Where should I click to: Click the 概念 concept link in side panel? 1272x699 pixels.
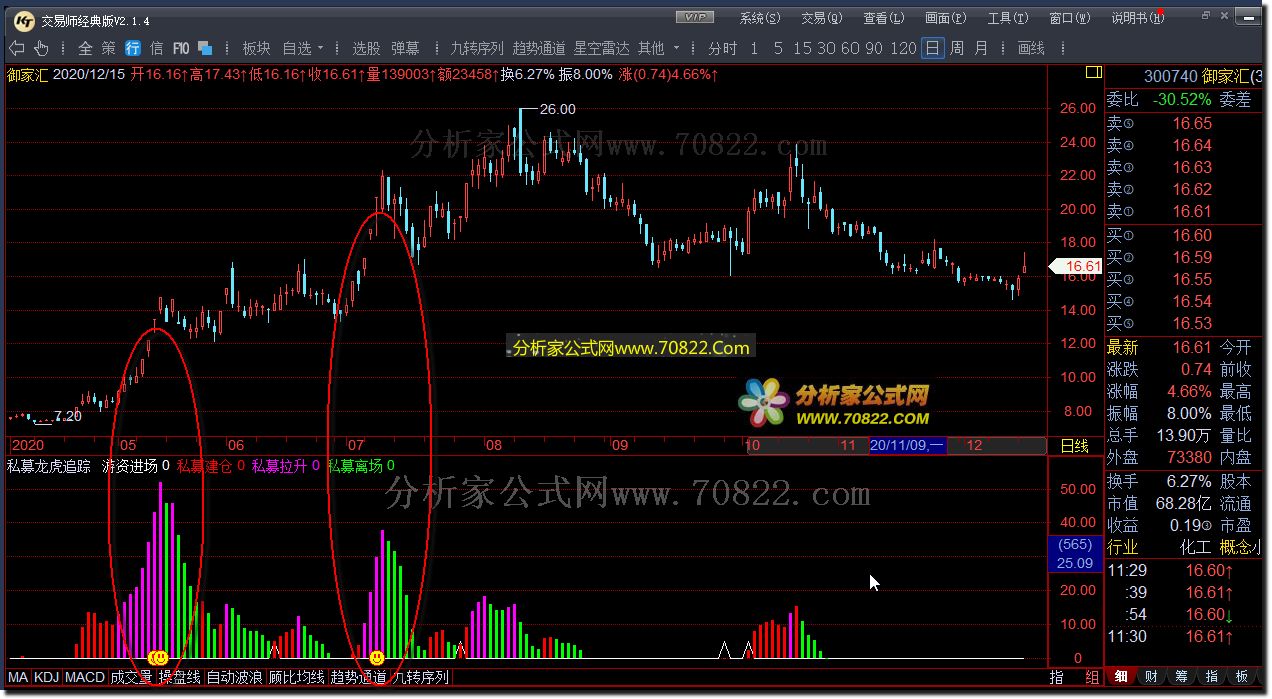[1241, 547]
